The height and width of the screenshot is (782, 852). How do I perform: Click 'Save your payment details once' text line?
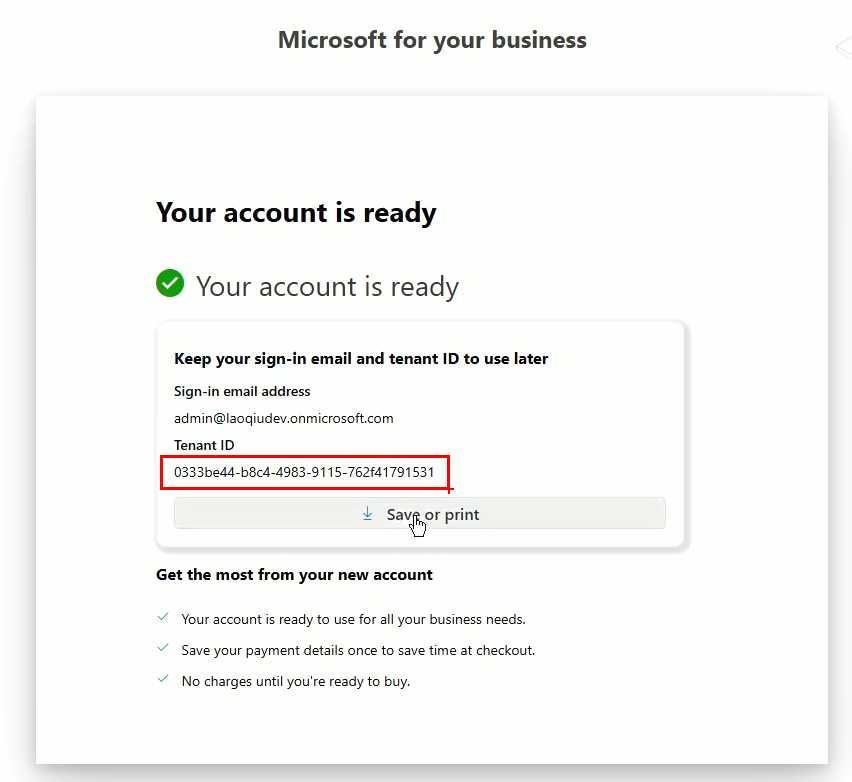coord(358,650)
